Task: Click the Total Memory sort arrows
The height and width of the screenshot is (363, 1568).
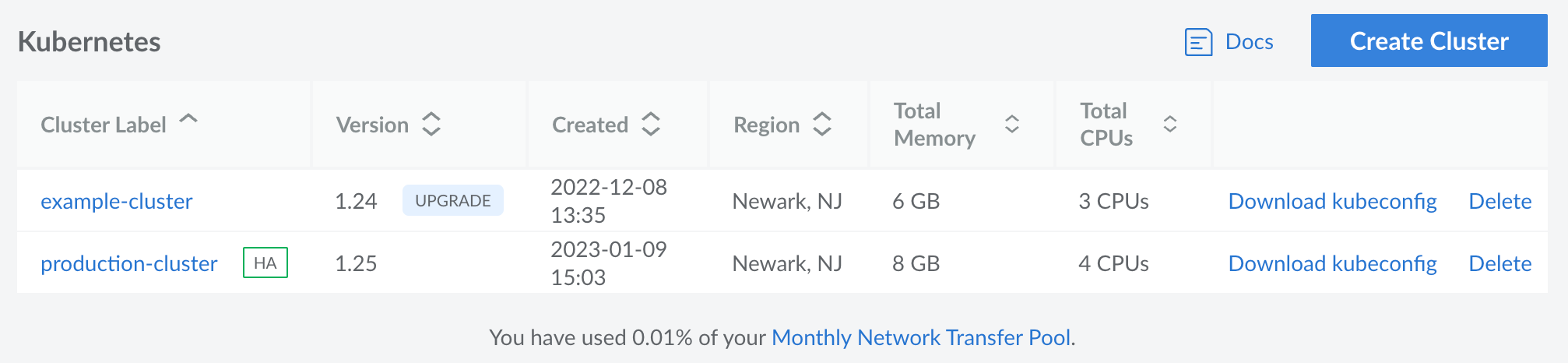Action: coord(1011,125)
